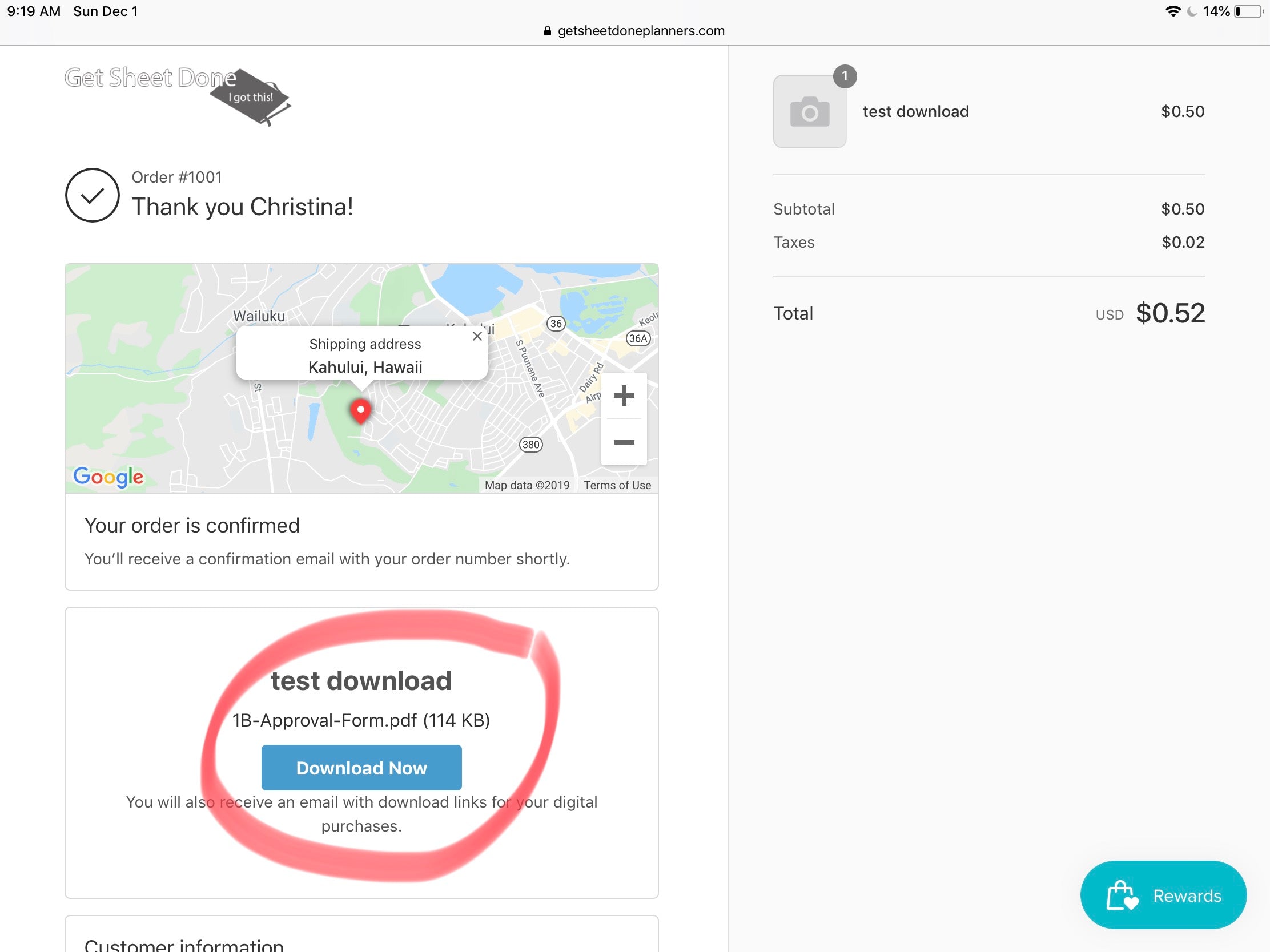Click the test download product thumbnail
1270x952 pixels.
(810, 111)
